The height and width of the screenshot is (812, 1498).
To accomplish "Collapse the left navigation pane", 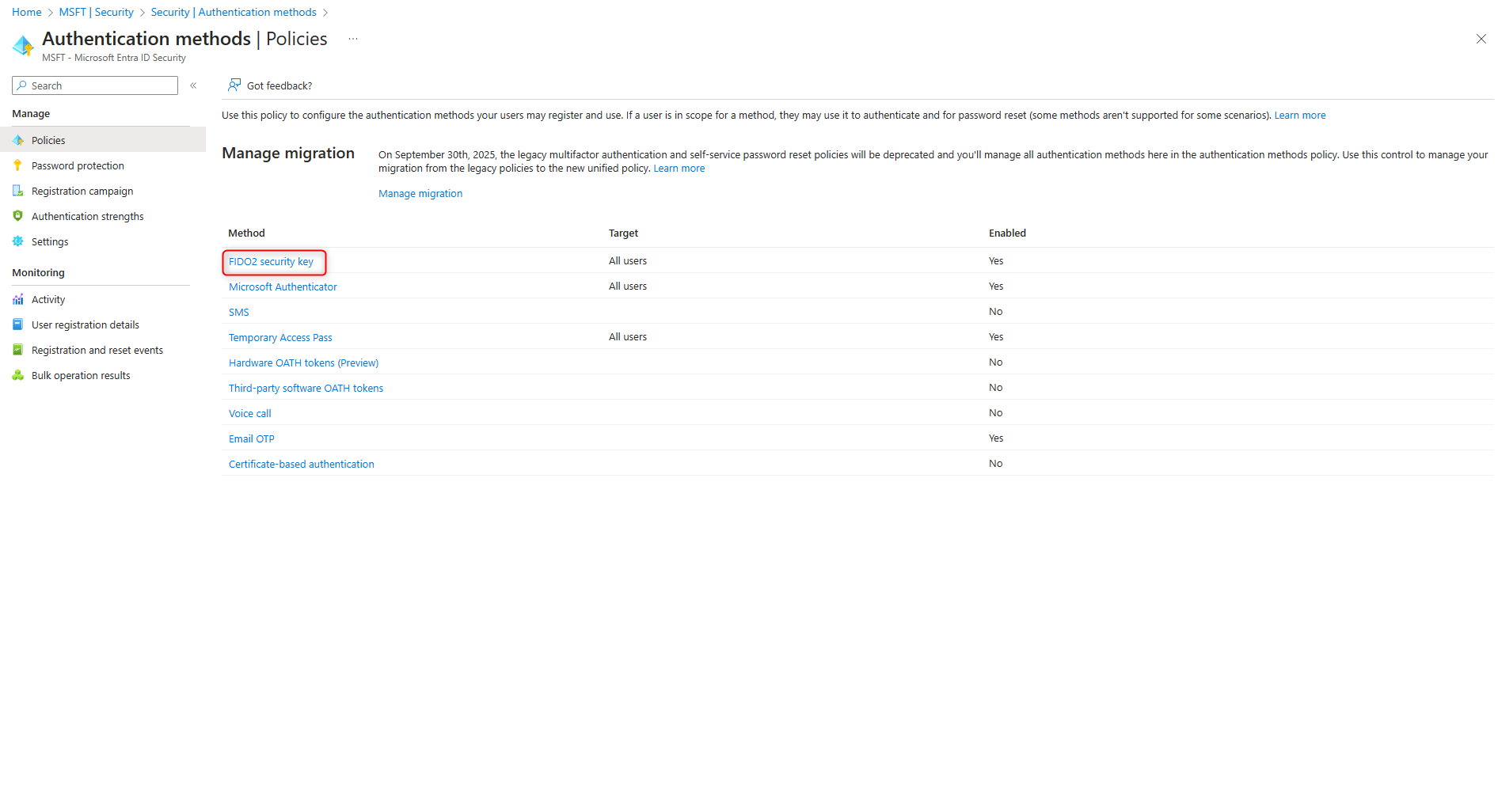I will pos(193,85).
